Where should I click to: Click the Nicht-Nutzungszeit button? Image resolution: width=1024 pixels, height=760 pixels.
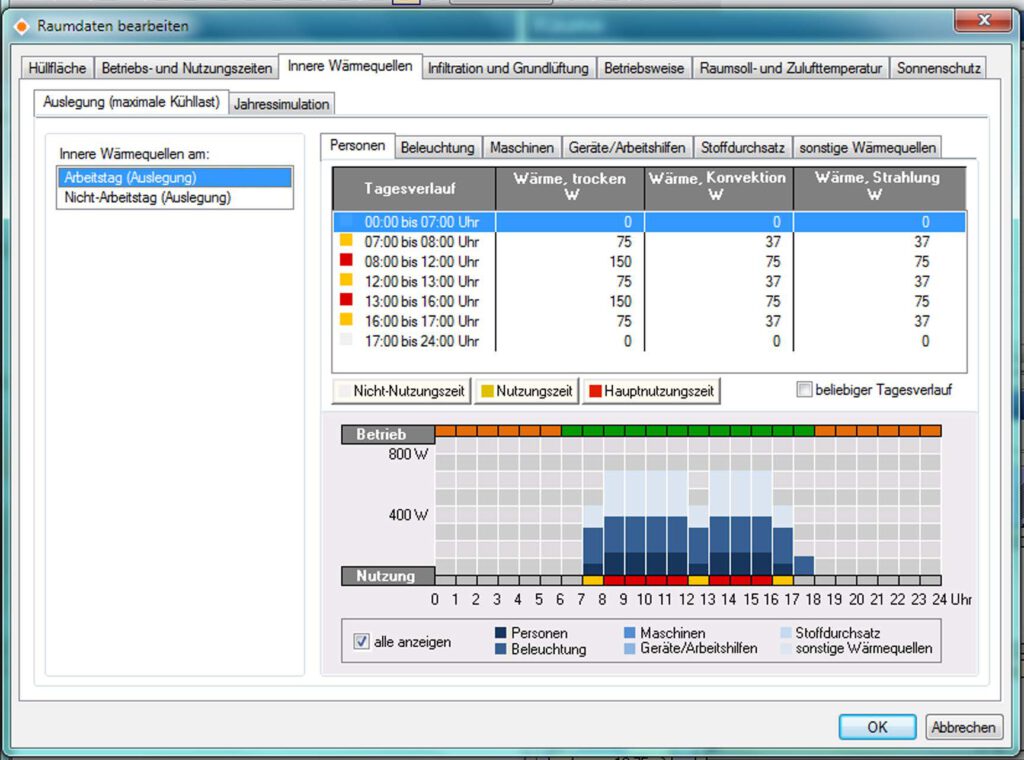pos(402,391)
